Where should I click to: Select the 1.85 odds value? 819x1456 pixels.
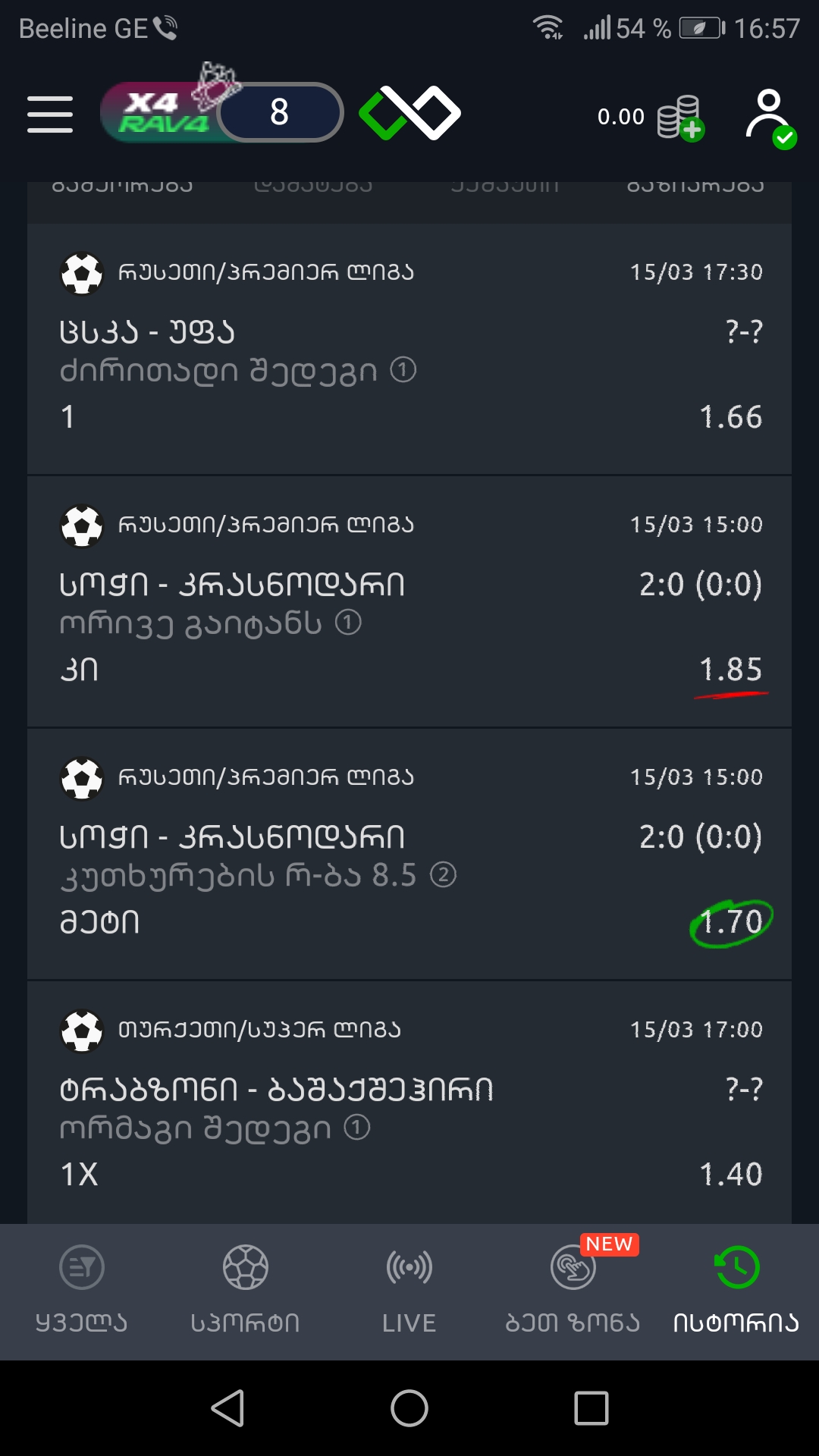click(731, 670)
